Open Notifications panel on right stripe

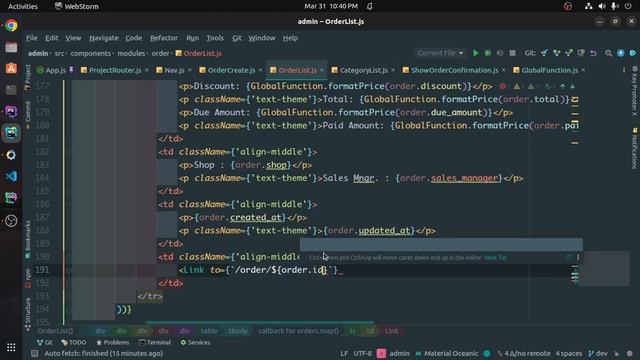(635, 148)
